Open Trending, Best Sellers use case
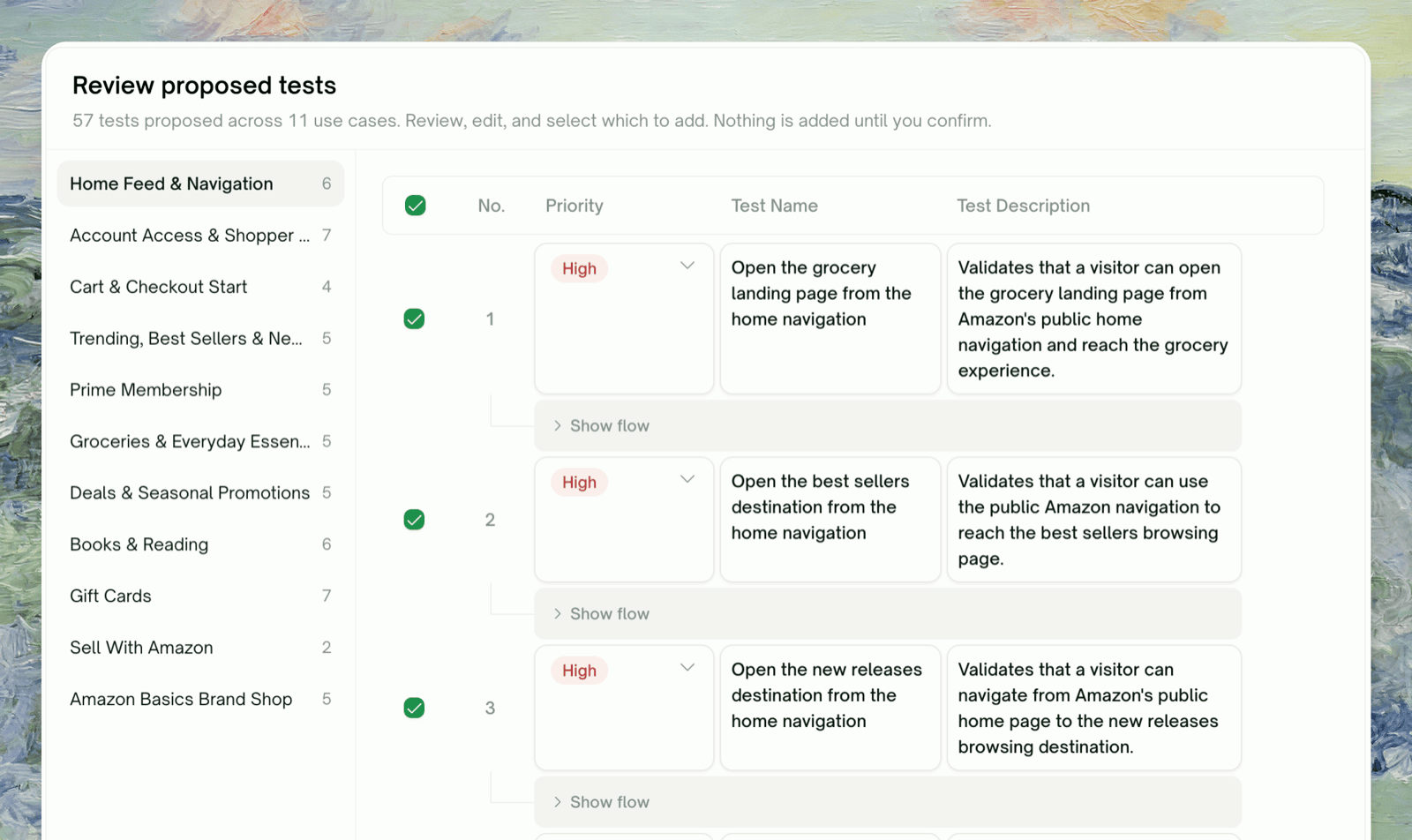 coord(200,339)
